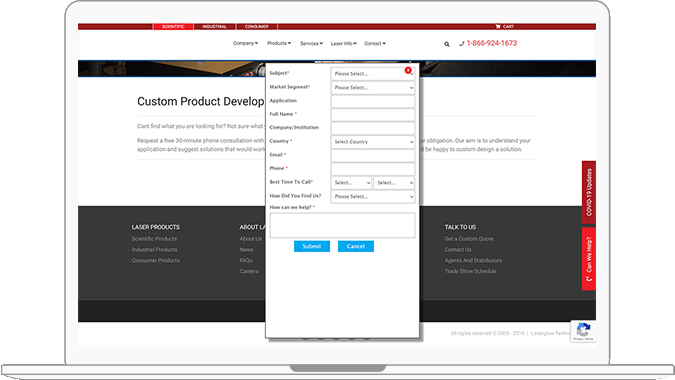The height and width of the screenshot is (380, 675).
Task: Open the Cart icon in top bar
Action: click(x=505, y=27)
